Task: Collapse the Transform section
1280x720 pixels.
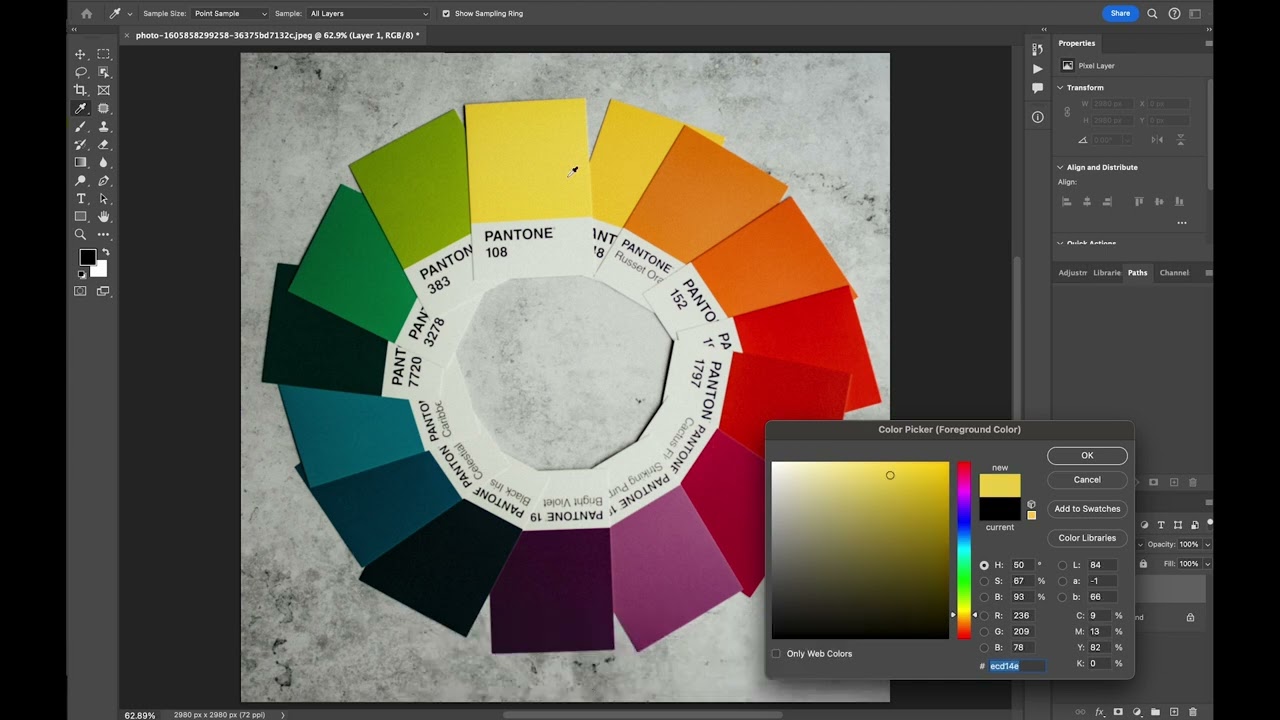Action: [x=1061, y=87]
